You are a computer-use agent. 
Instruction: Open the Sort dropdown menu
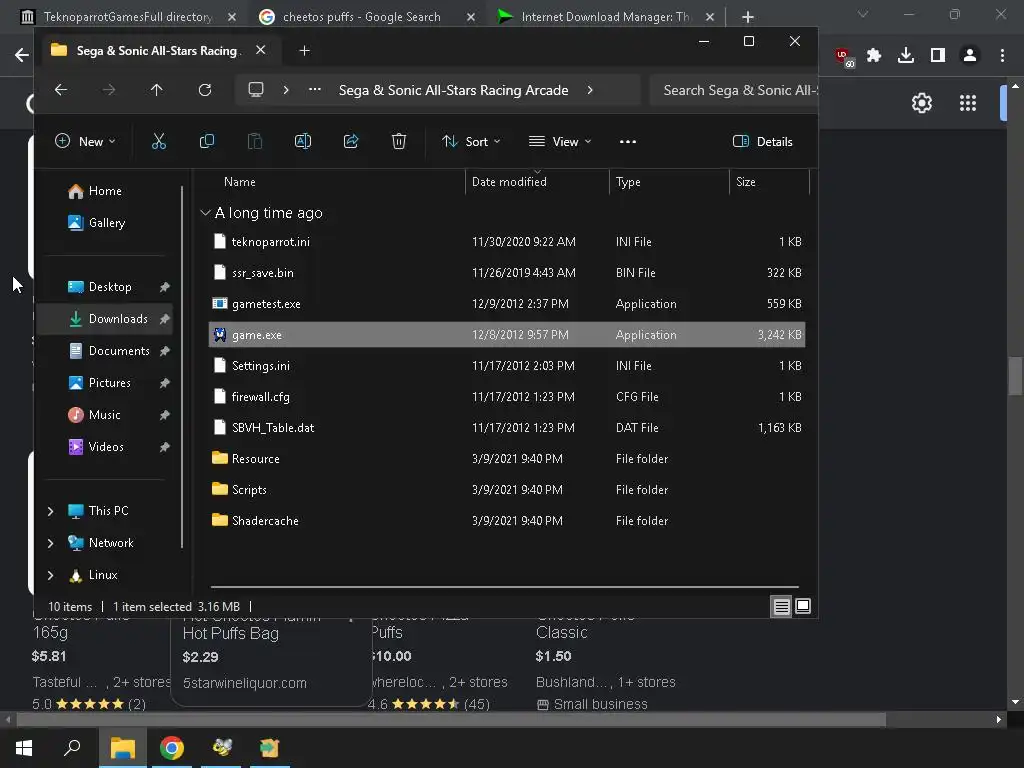pos(471,142)
